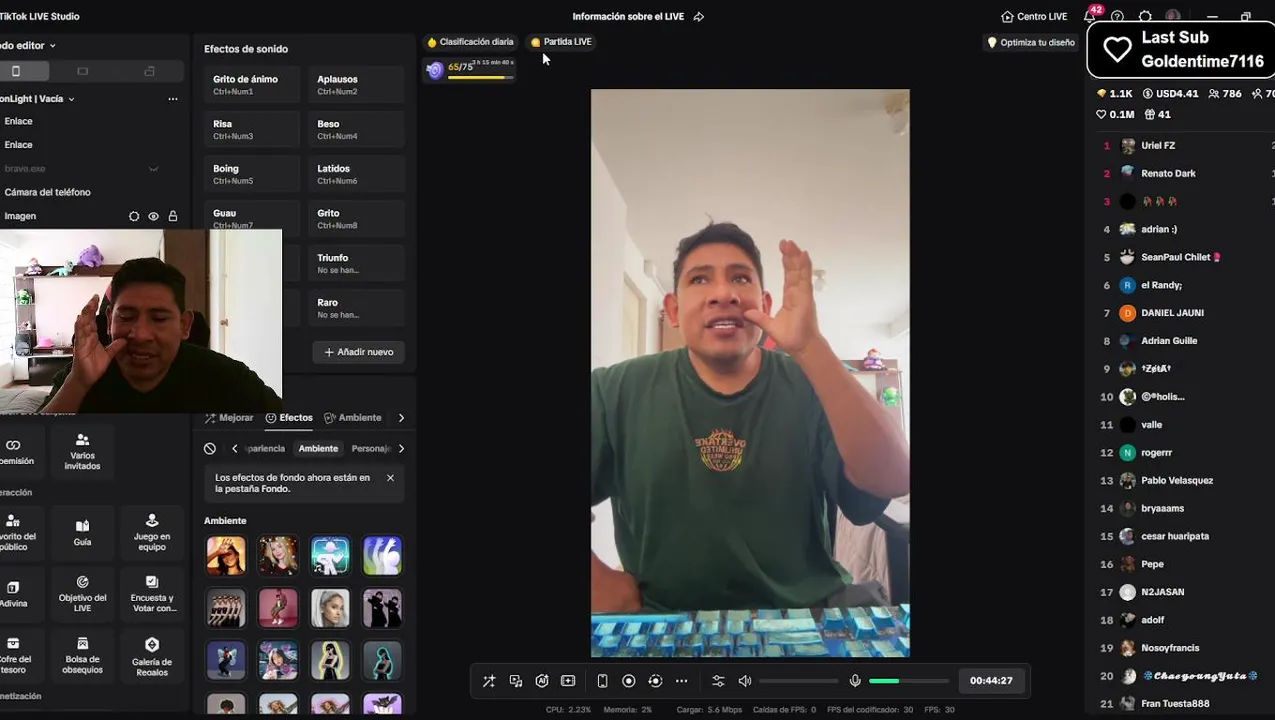1275x720 pixels.
Task: Show next effect categories with right chevron
Action: point(401,449)
